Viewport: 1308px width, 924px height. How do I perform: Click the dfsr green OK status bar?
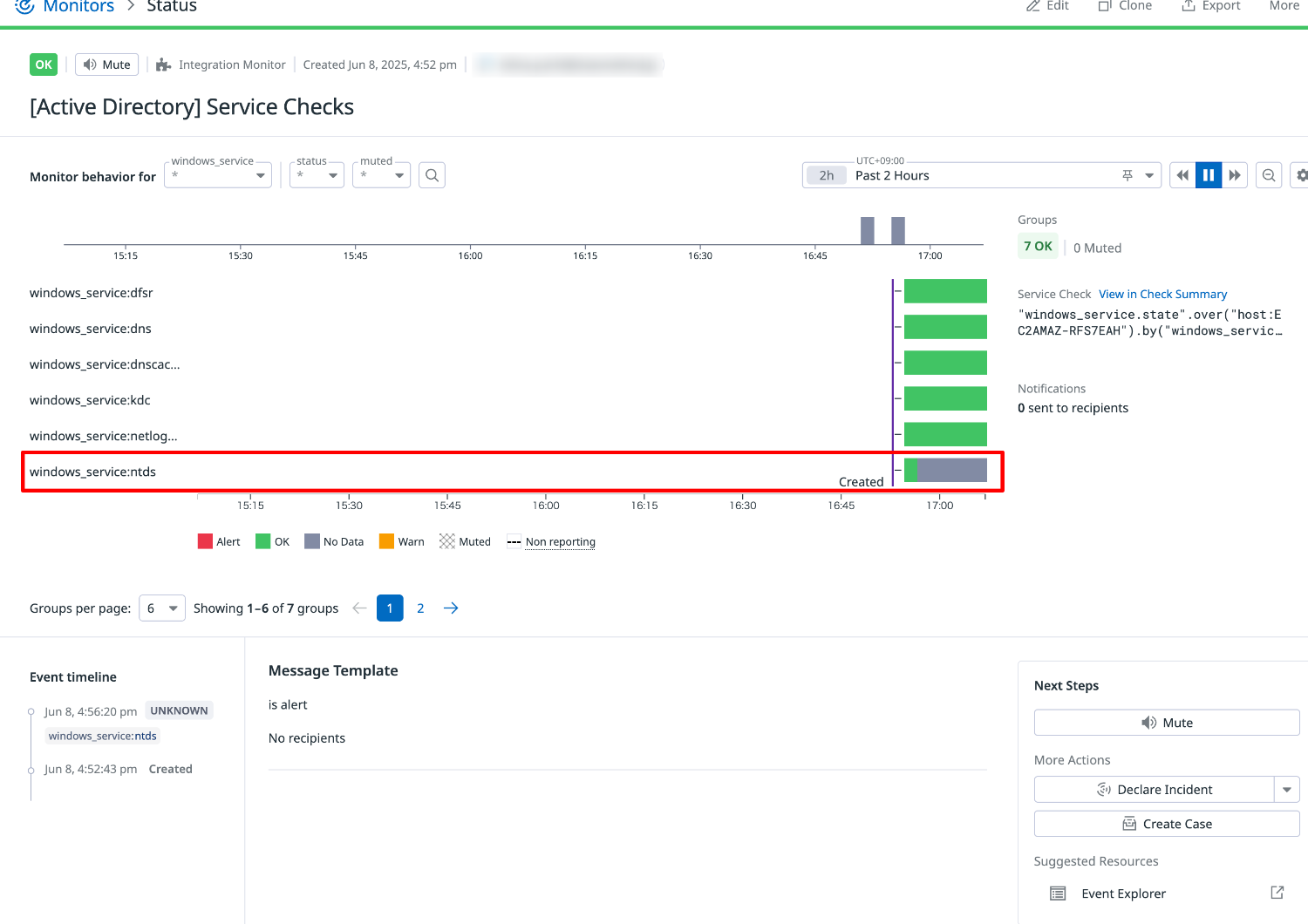click(945, 291)
